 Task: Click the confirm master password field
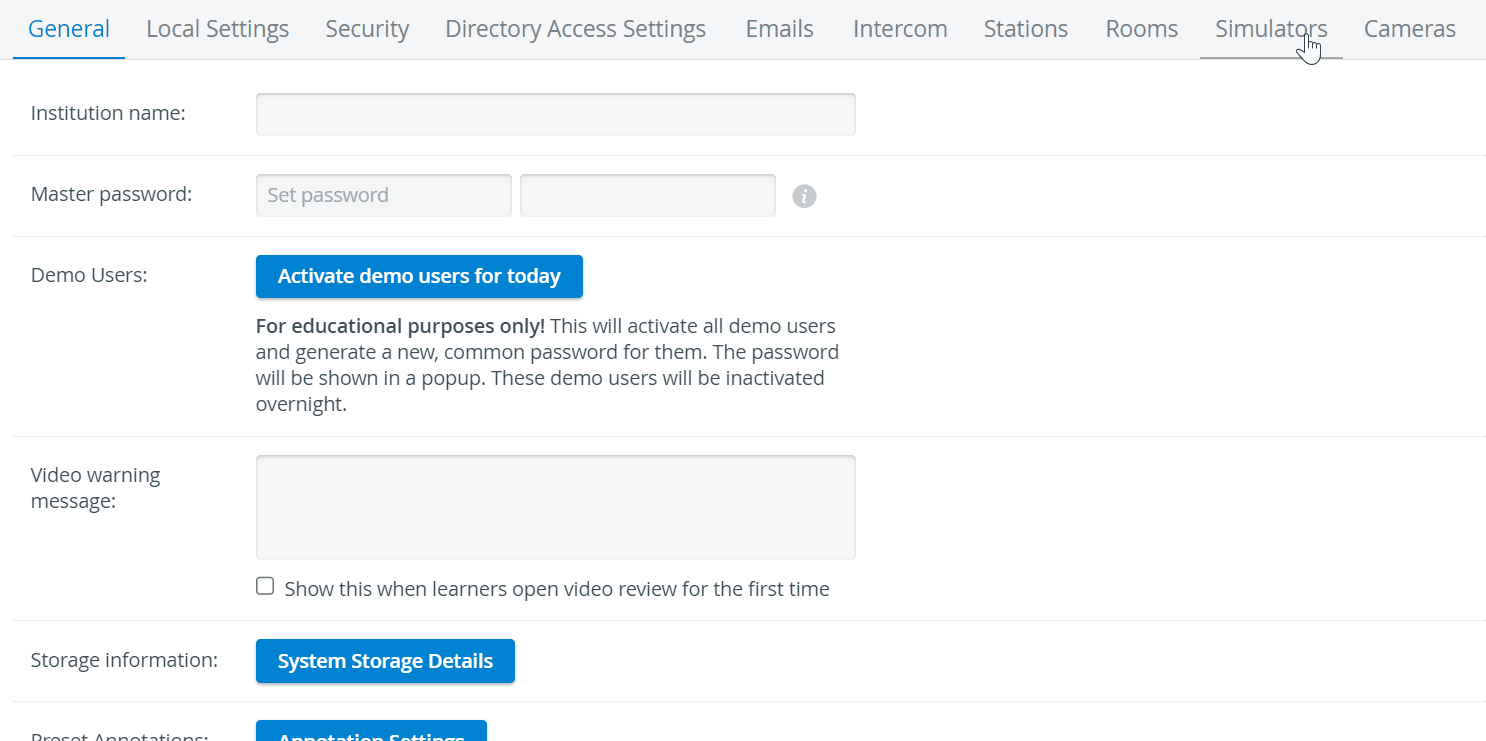pyautogui.click(x=648, y=195)
